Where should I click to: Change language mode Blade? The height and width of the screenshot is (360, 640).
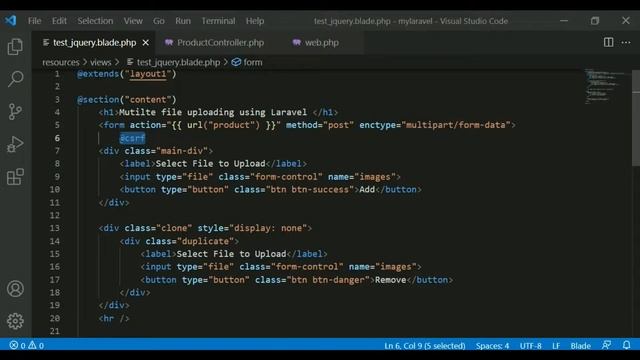click(580, 346)
